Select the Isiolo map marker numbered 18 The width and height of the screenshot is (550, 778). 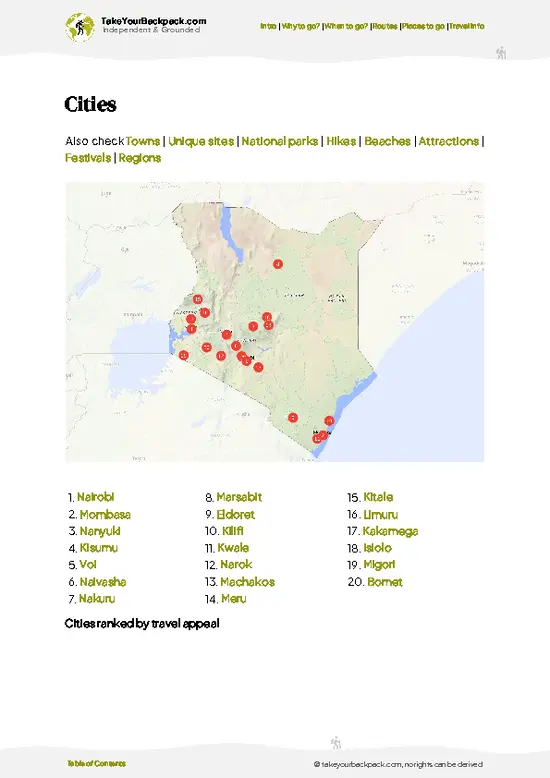click(x=267, y=317)
